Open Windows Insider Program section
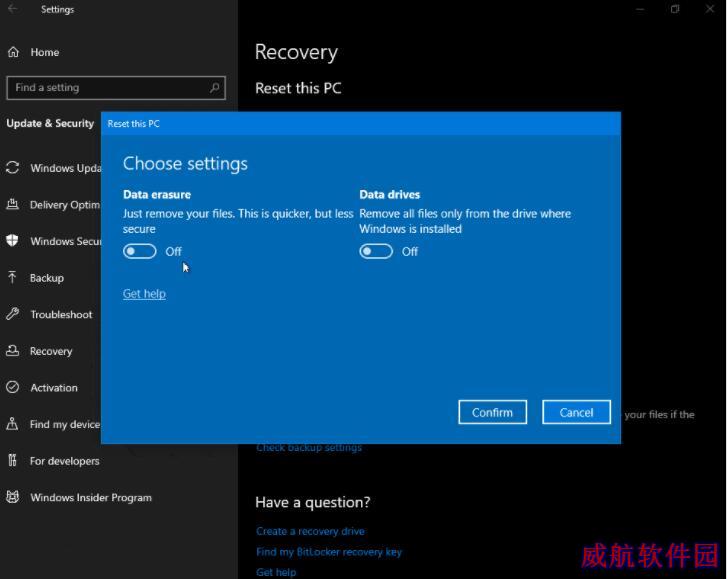Image resolution: width=727 pixels, height=579 pixels. pyautogui.click(x=90, y=497)
